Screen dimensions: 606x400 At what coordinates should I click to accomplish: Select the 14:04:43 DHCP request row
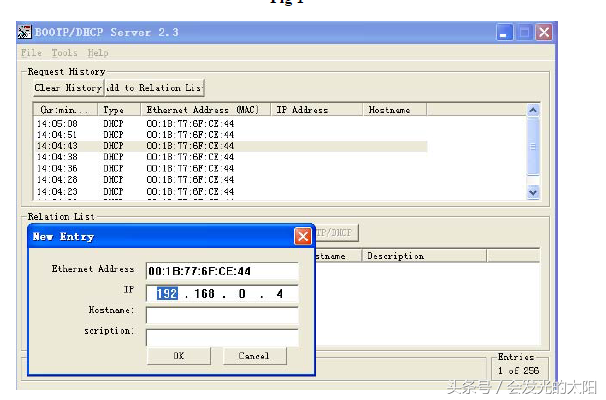[231, 146]
